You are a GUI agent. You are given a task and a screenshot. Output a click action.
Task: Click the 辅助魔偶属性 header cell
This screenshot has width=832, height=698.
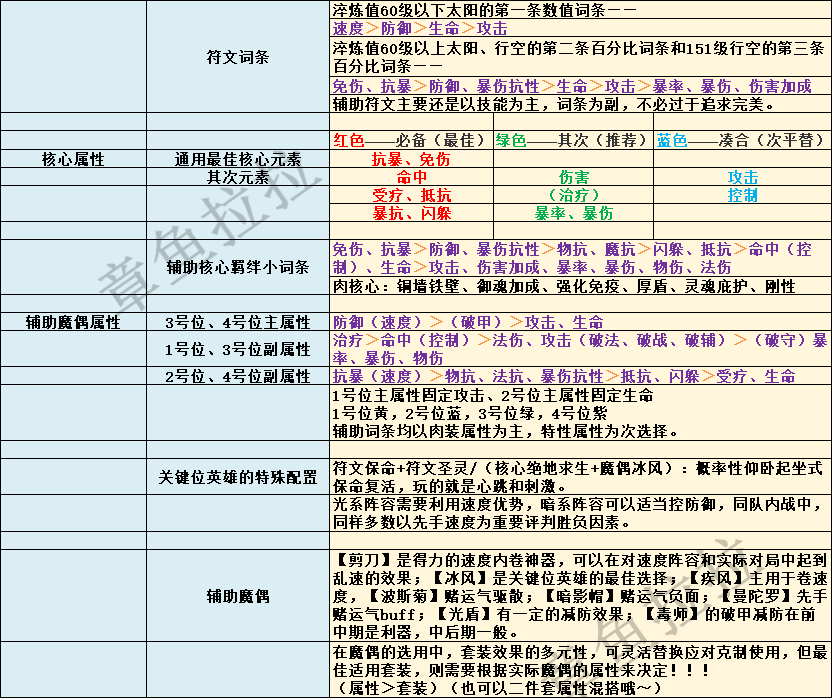[x=73, y=322]
